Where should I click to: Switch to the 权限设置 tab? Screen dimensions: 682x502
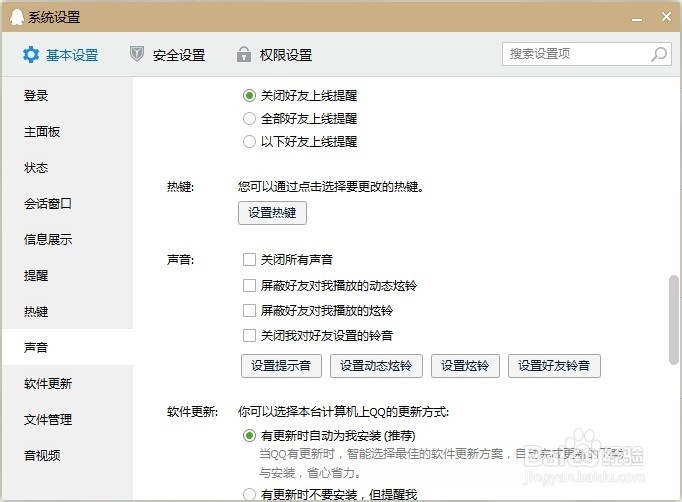click(274, 55)
